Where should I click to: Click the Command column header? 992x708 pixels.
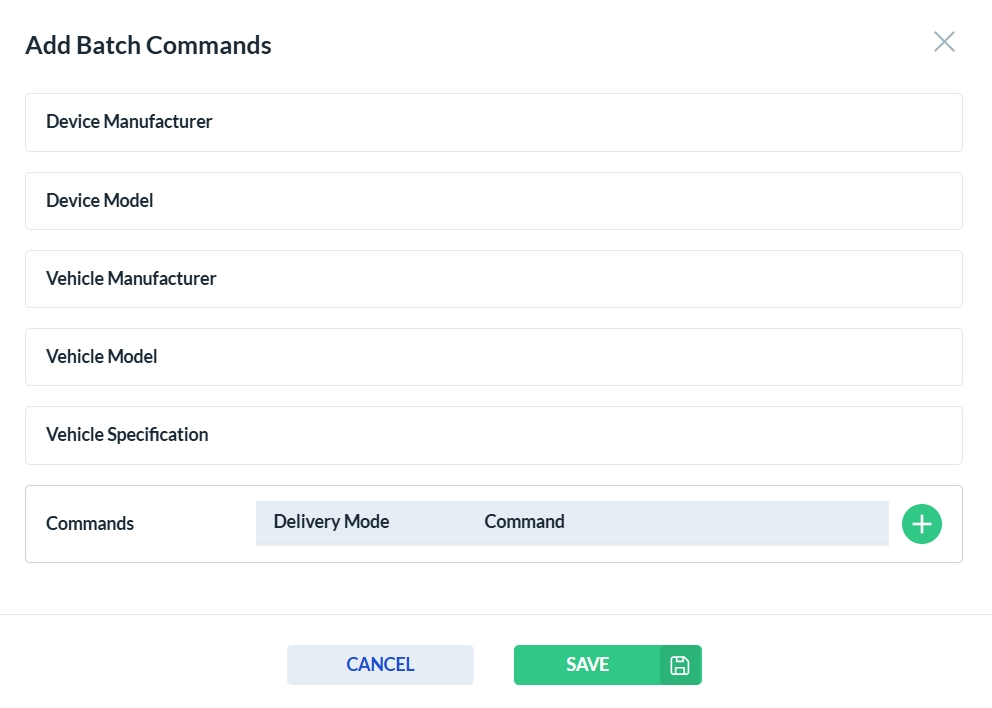pyautogui.click(x=524, y=522)
